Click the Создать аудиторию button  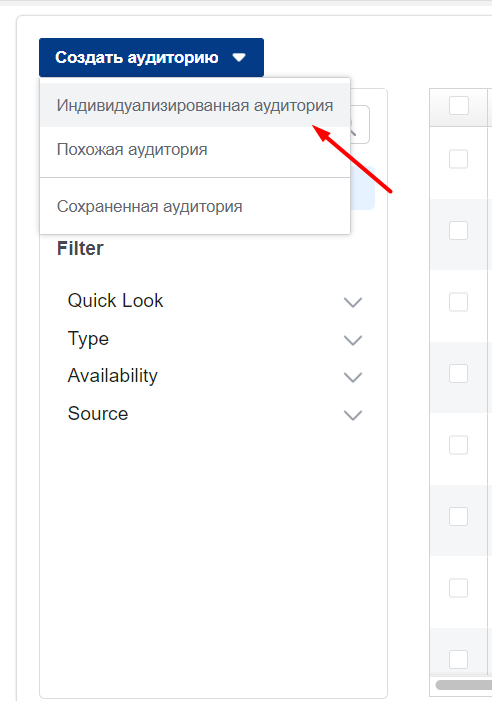[151, 58]
